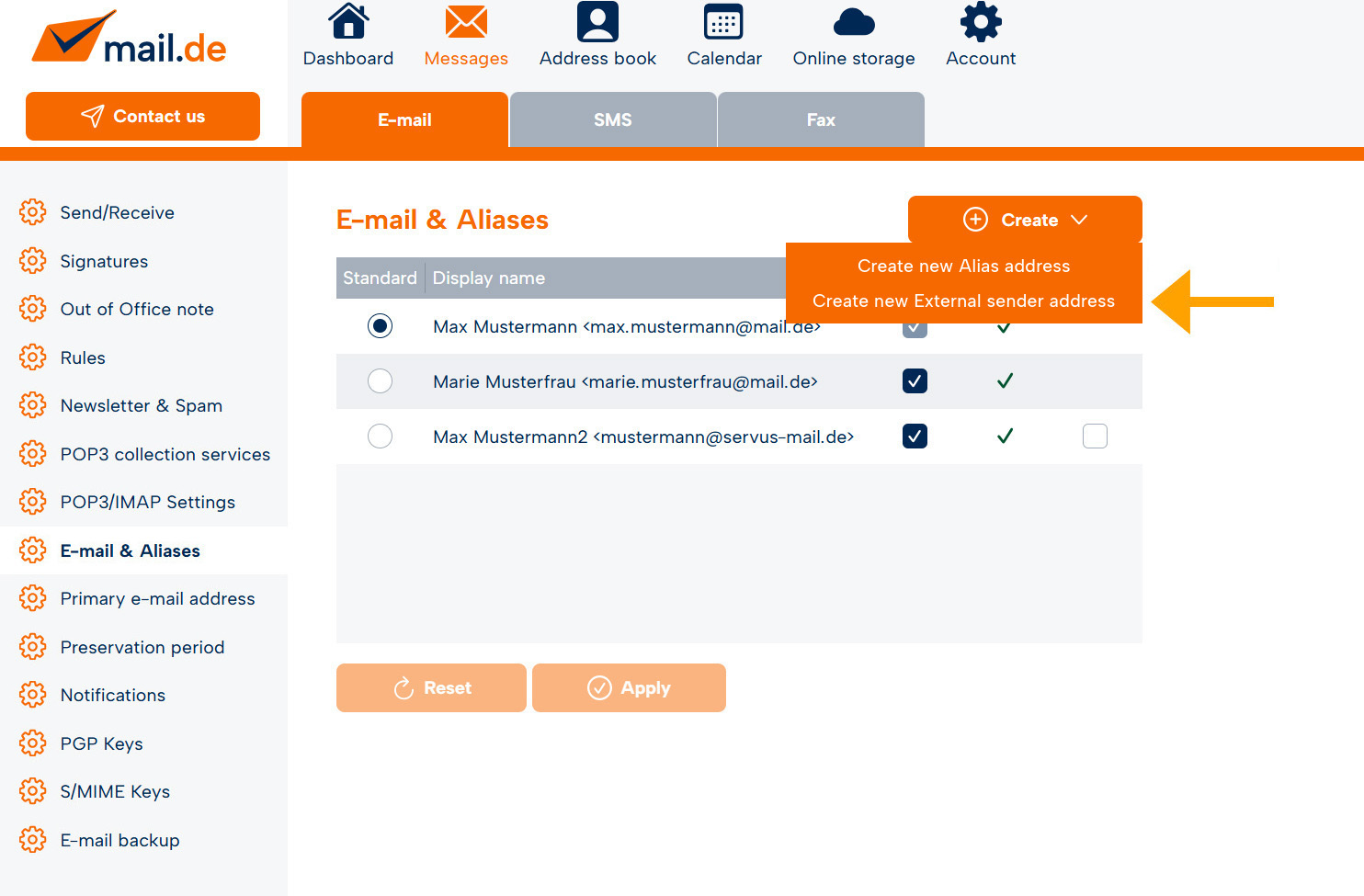
Task: Select Max Mustermann2 as standard address
Action: [380, 437]
